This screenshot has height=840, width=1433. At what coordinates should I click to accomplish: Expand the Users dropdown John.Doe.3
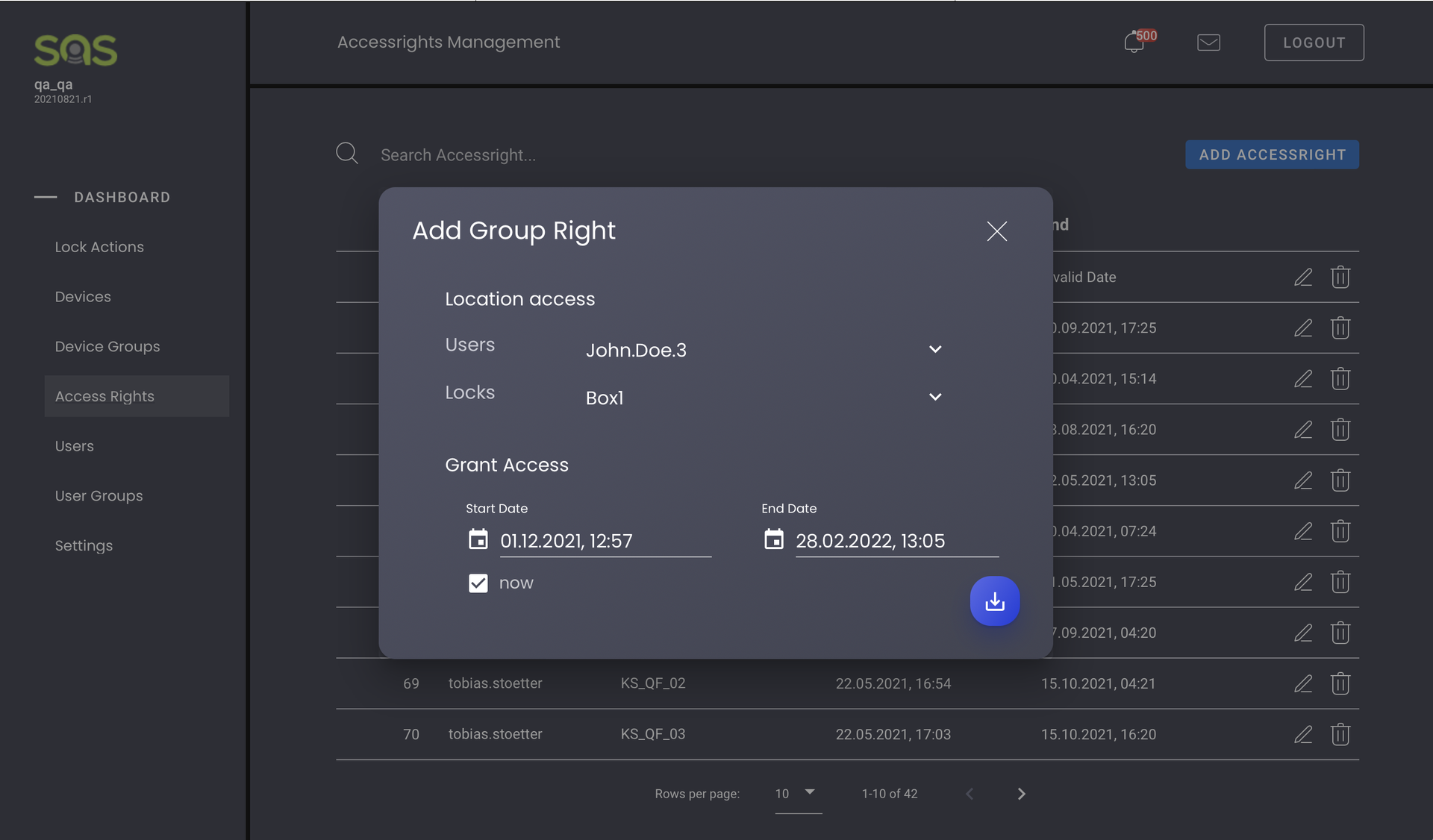[x=934, y=349]
